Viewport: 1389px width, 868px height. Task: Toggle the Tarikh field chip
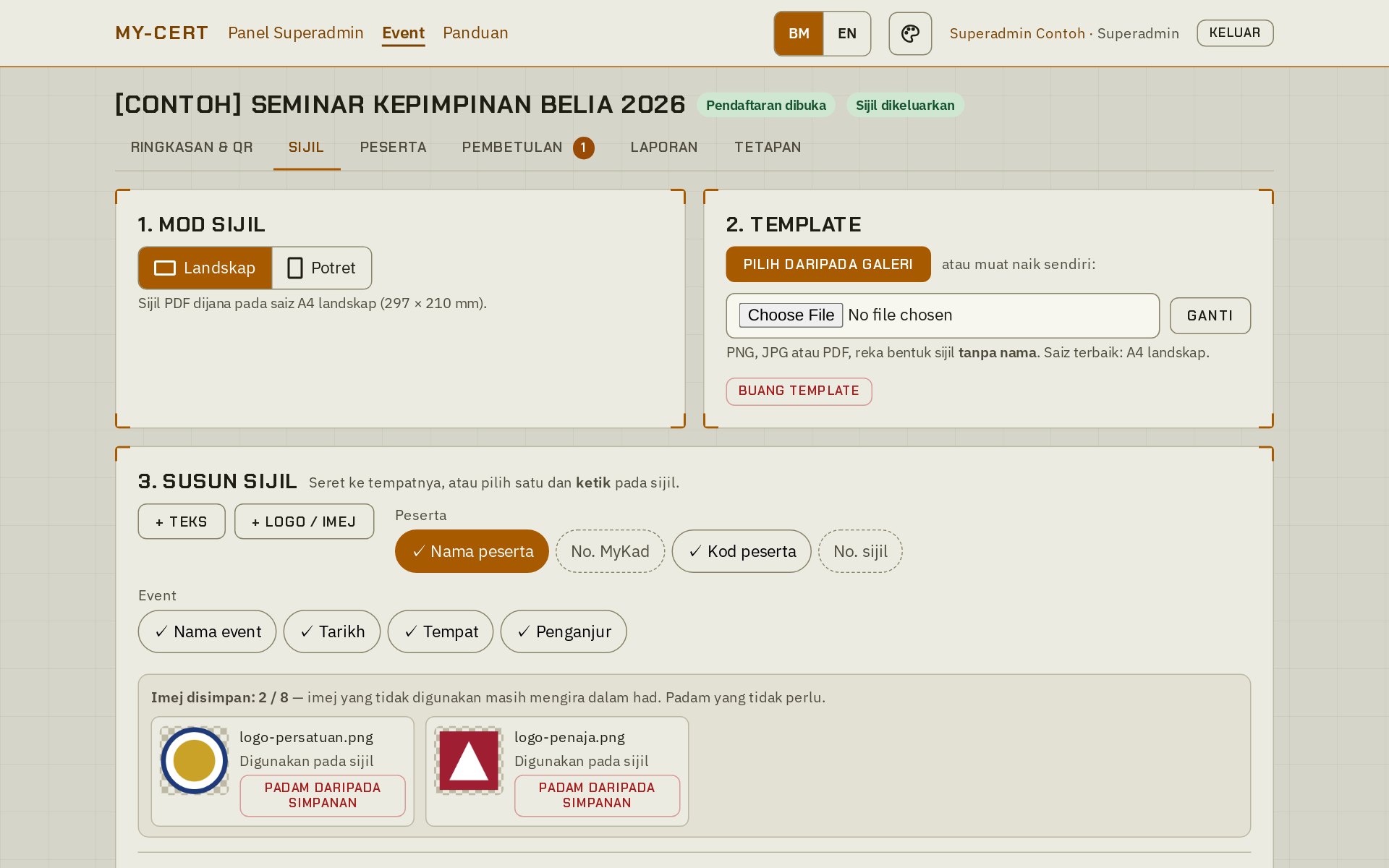tap(332, 631)
